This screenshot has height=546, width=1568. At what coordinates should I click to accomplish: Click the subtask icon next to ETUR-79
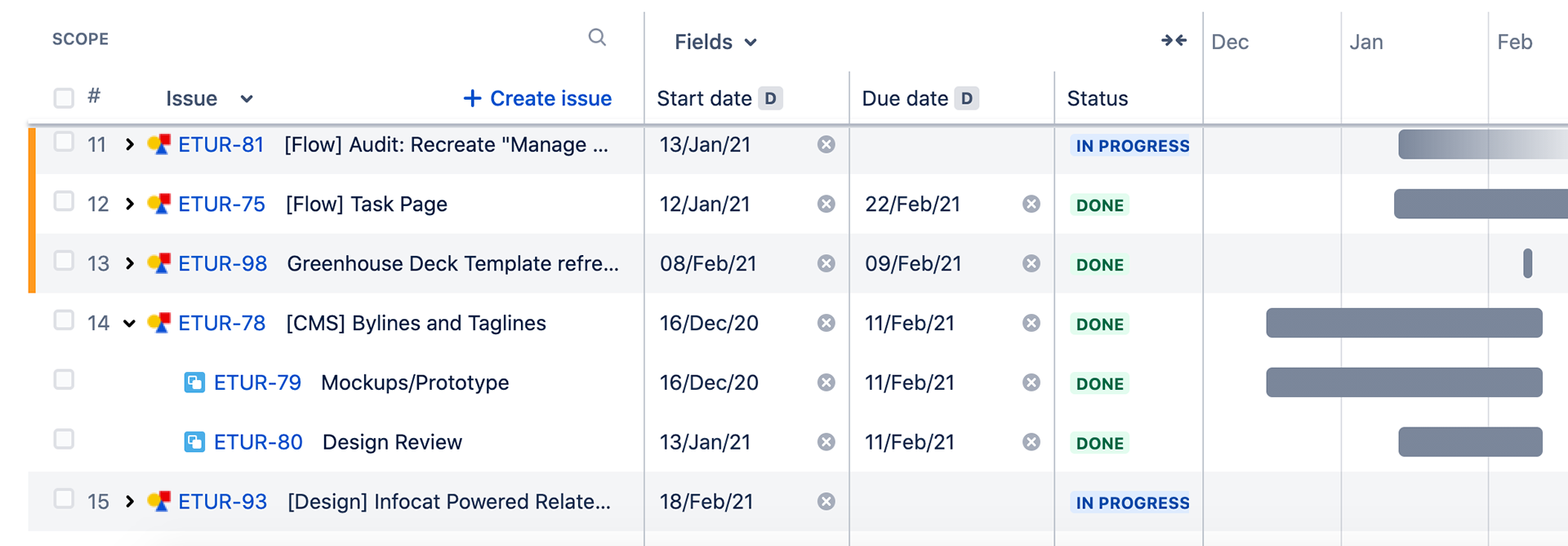194,382
